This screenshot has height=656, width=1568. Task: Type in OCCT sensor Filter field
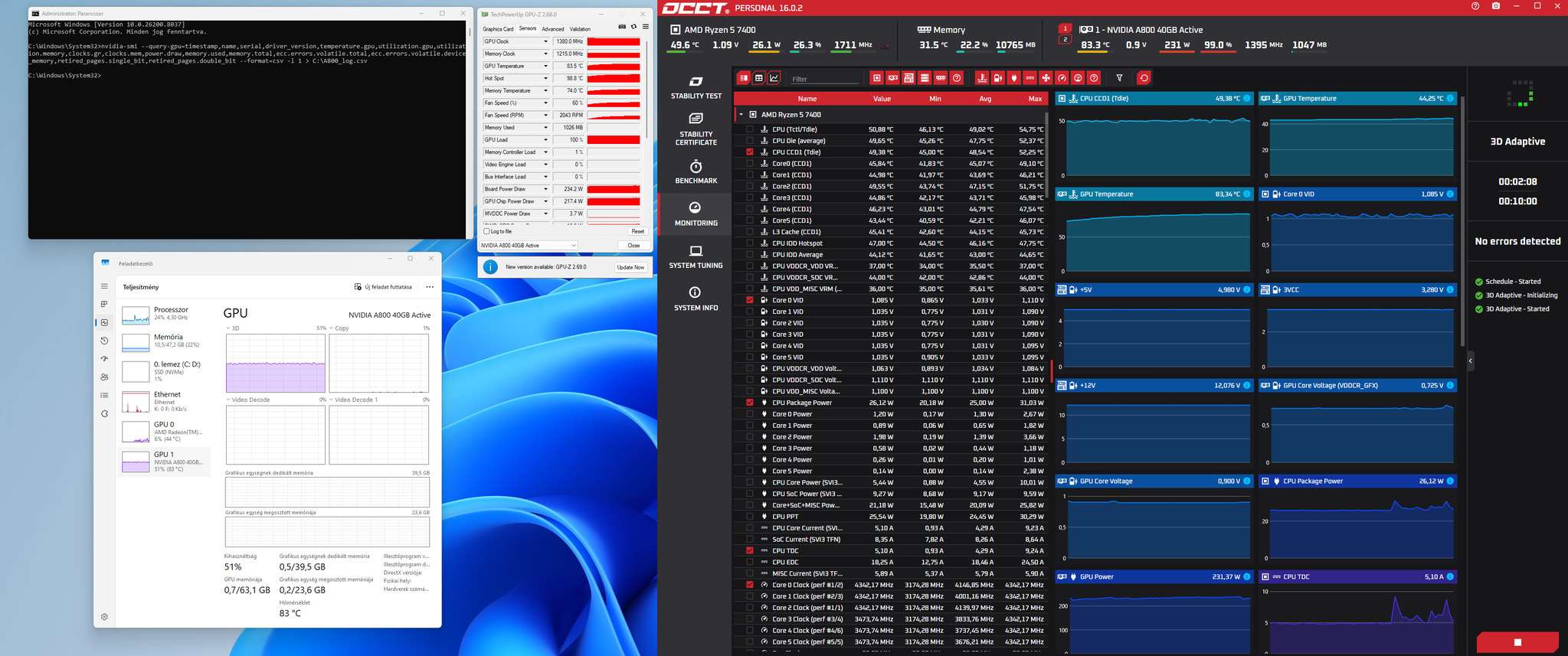click(825, 79)
